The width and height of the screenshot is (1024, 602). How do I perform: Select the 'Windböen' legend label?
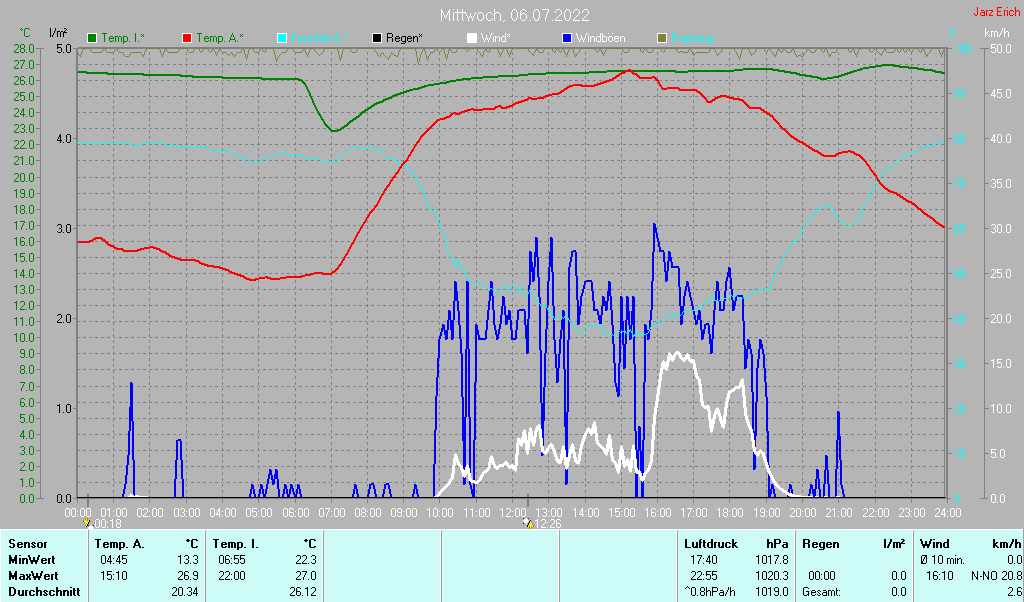tap(600, 39)
